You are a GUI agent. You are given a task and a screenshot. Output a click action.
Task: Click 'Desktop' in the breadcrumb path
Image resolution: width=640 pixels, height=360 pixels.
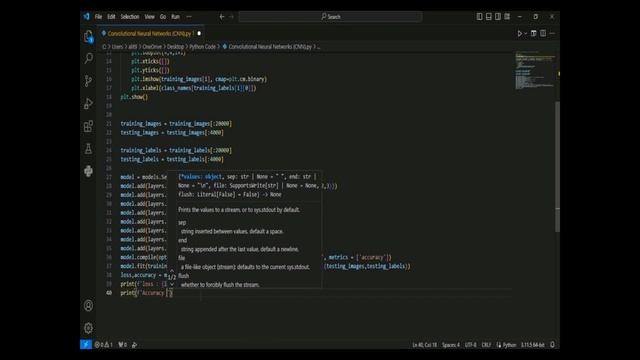coord(176,47)
